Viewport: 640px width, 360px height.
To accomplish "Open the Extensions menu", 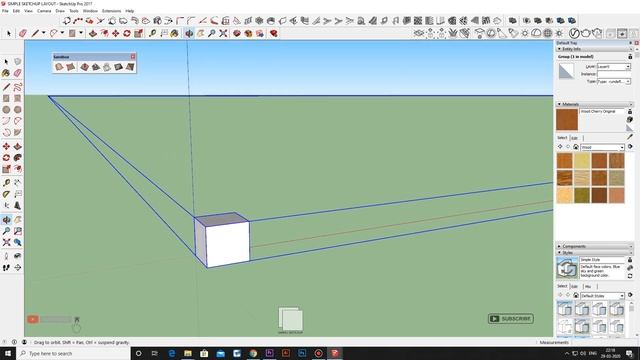I will coord(111,11).
